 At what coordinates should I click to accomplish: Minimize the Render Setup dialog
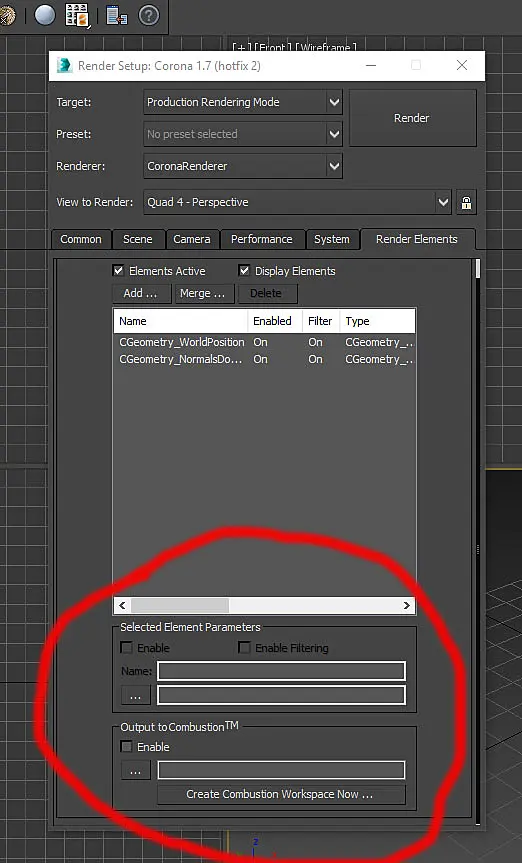(371, 65)
